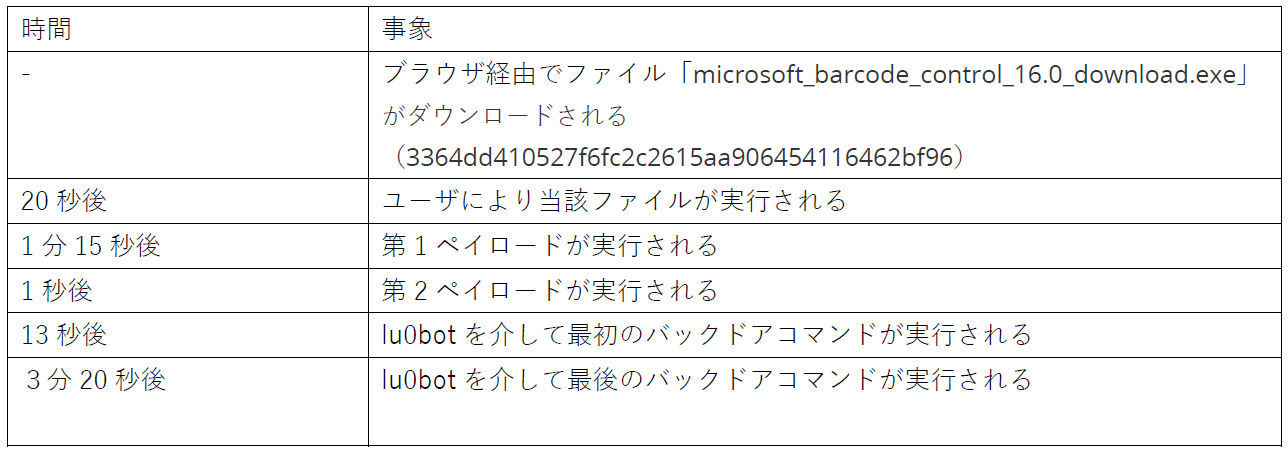
Task: Click the 1 秒後 time cell
Action: click(x=189, y=290)
